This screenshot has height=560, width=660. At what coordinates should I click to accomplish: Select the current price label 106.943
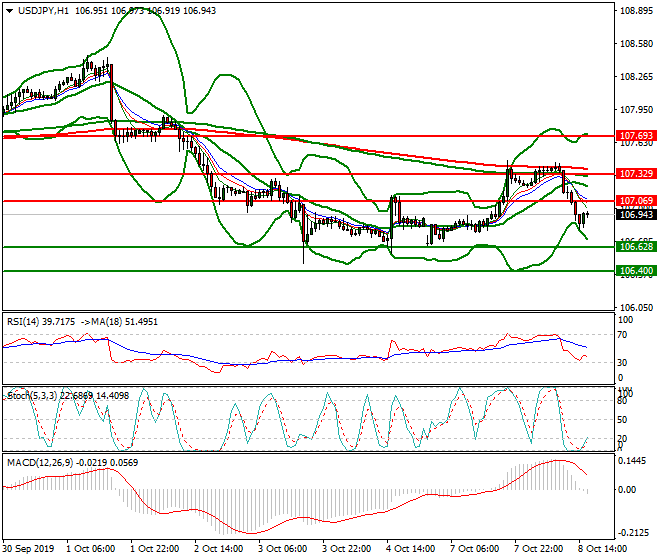[x=636, y=215]
